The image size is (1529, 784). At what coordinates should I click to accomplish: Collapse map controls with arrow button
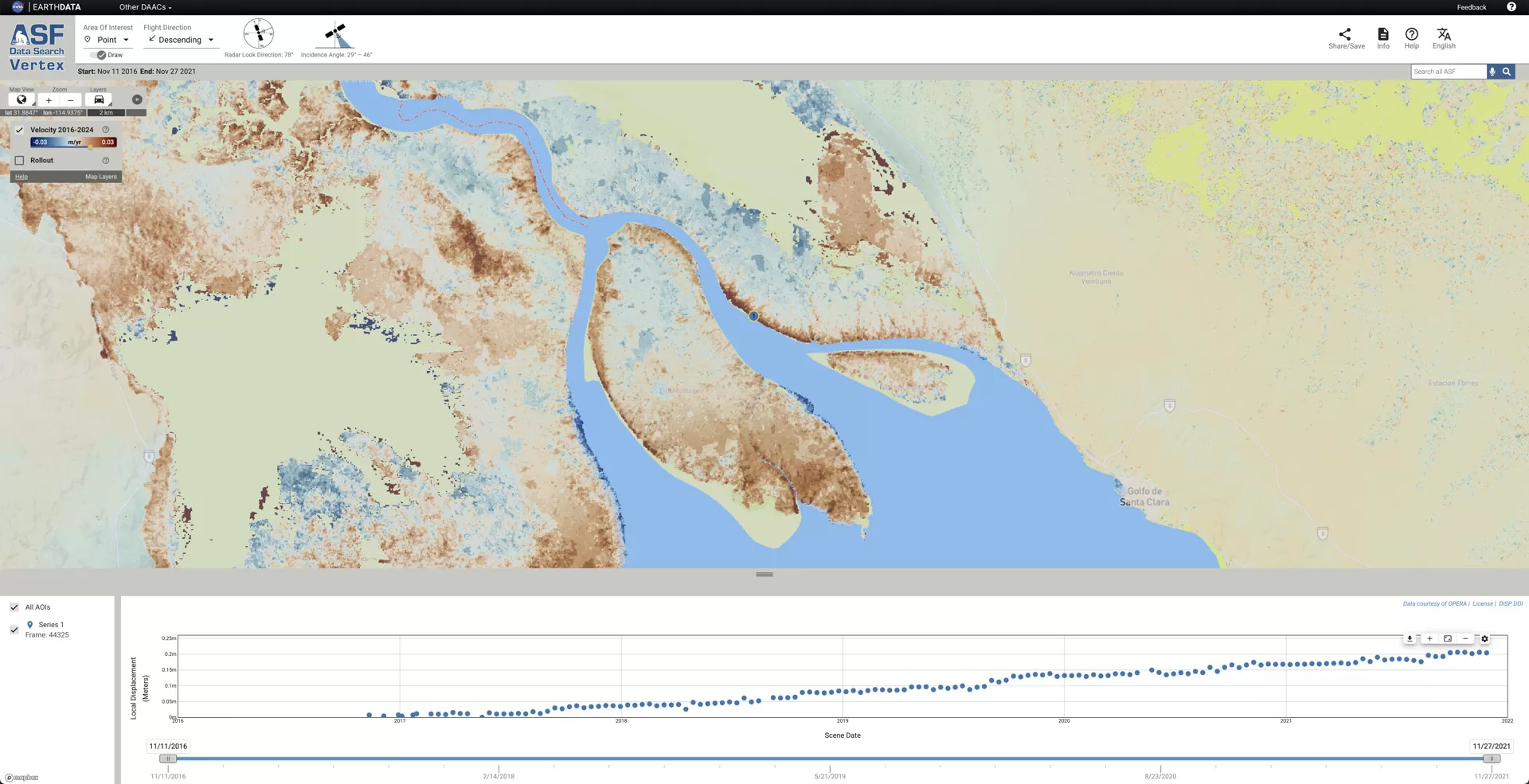137,99
